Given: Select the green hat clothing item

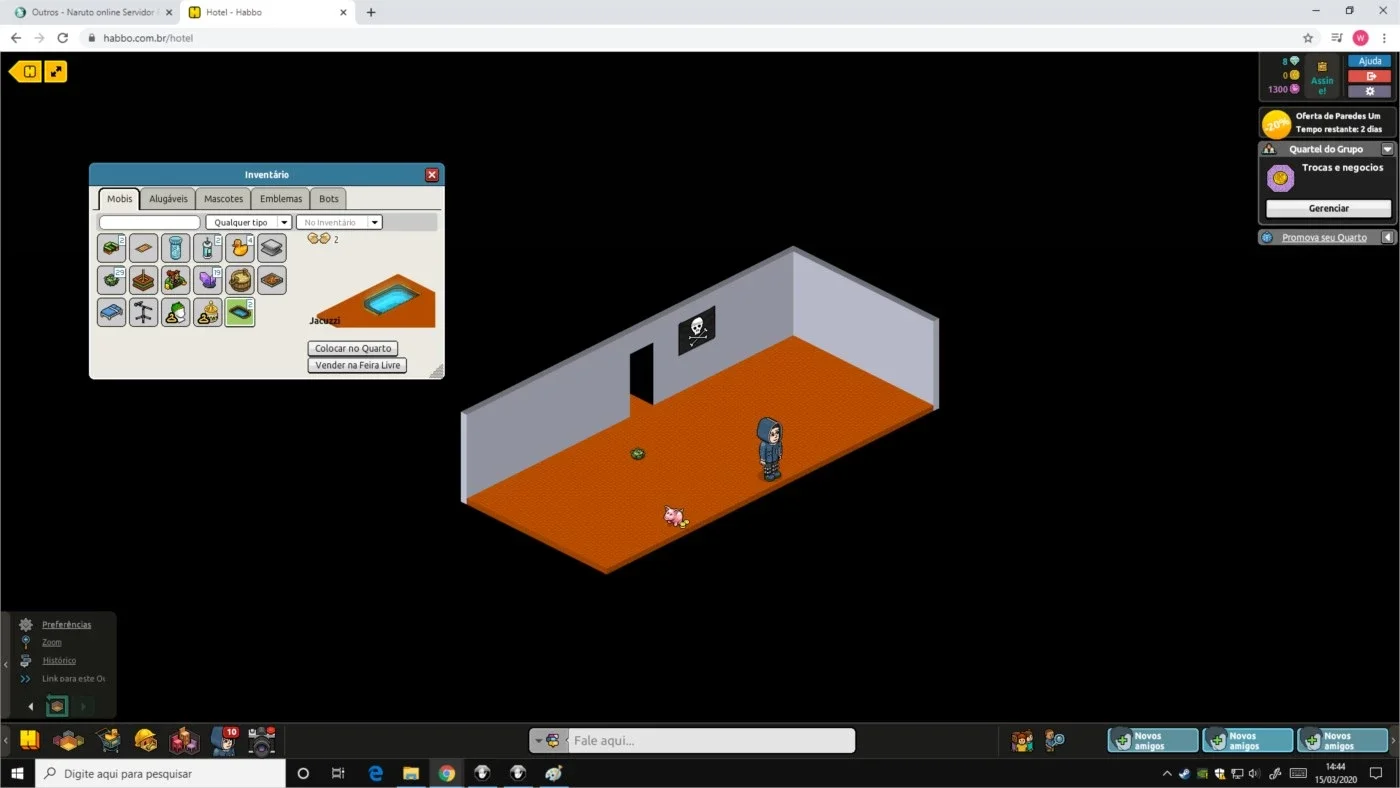Looking at the screenshot, I should coord(175,312).
